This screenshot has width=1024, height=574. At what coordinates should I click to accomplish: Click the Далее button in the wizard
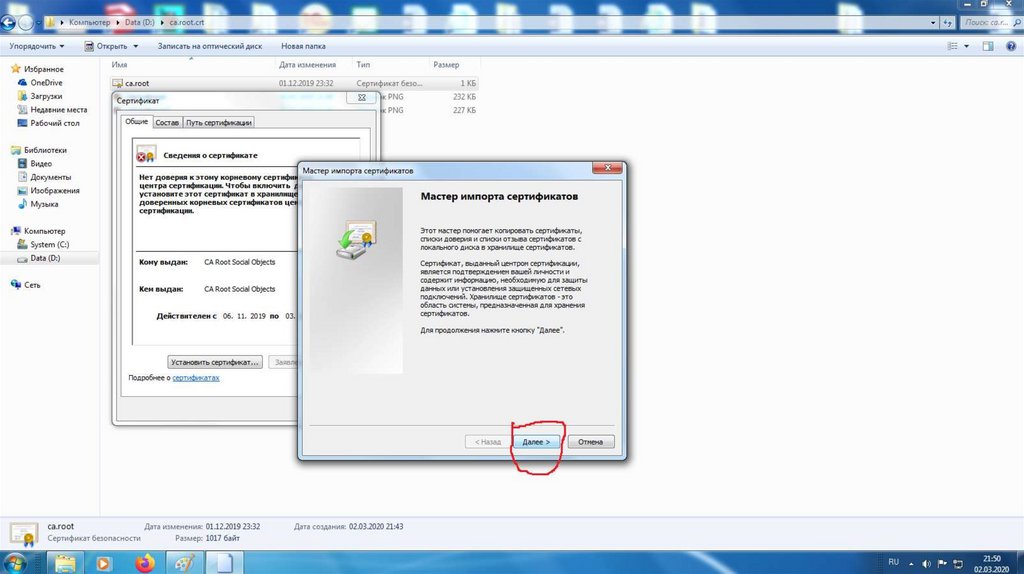click(537, 441)
